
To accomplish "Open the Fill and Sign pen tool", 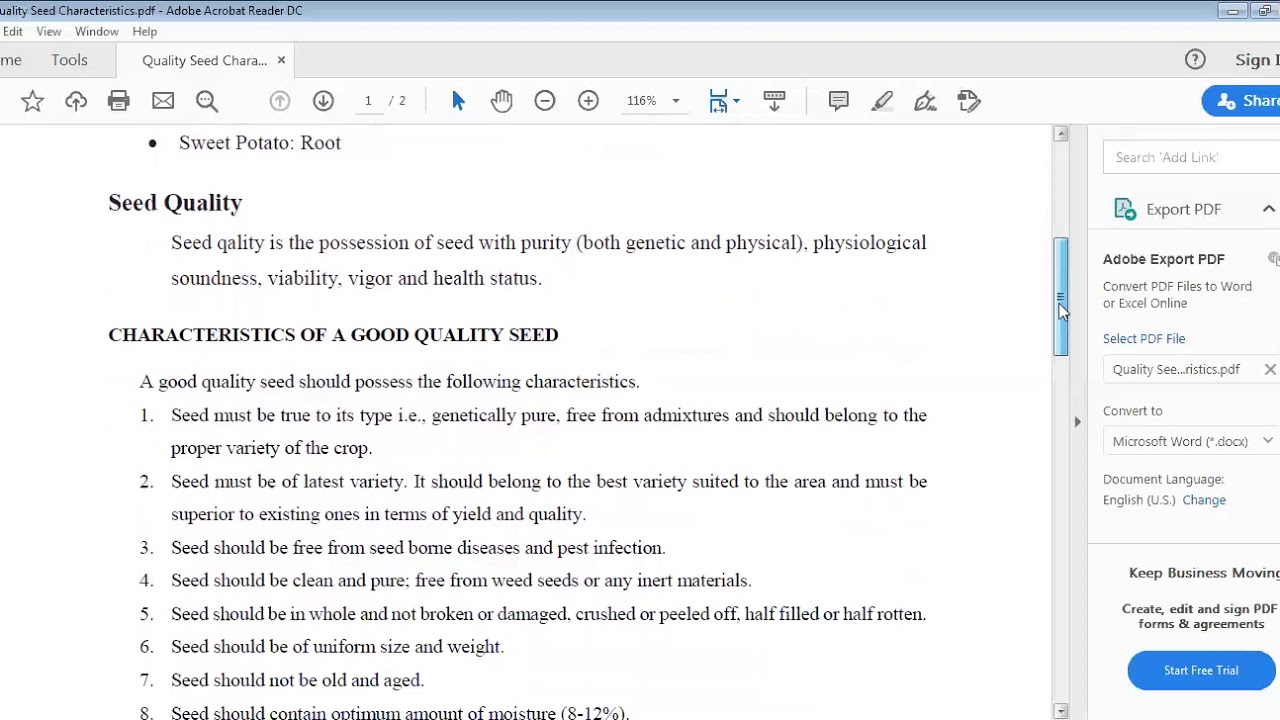I will 925,101.
